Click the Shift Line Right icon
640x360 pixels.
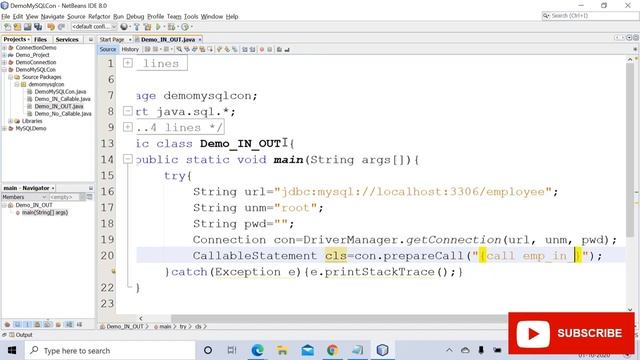coord(253,49)
